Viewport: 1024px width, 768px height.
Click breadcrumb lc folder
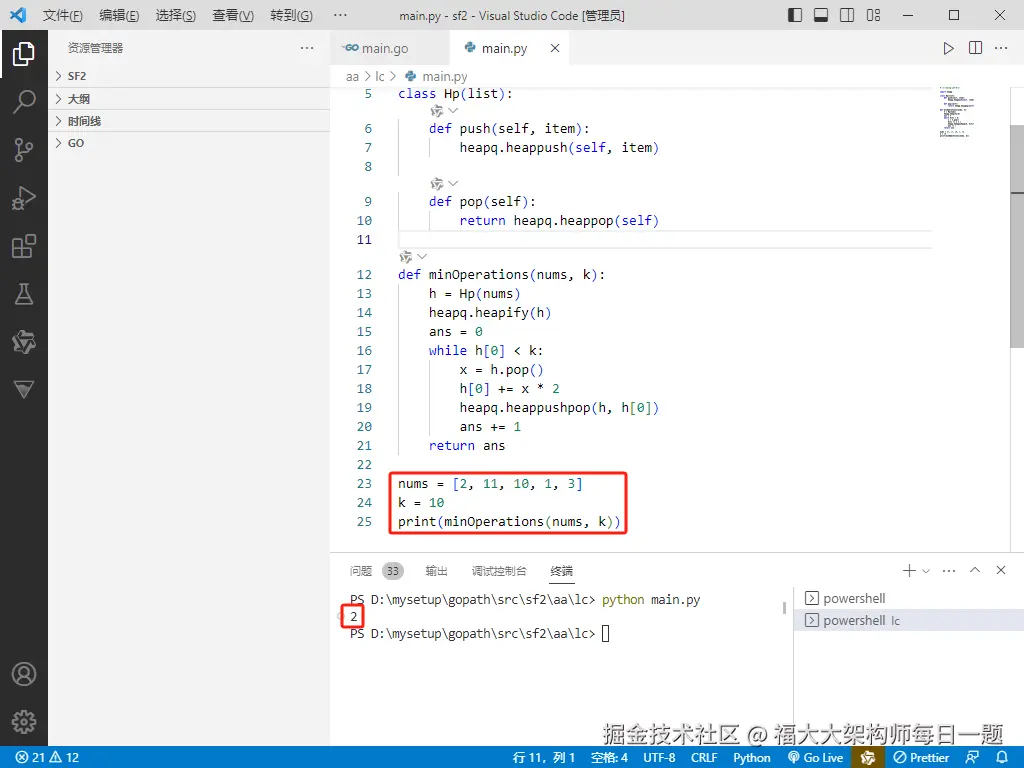click(x=379, y=76)
